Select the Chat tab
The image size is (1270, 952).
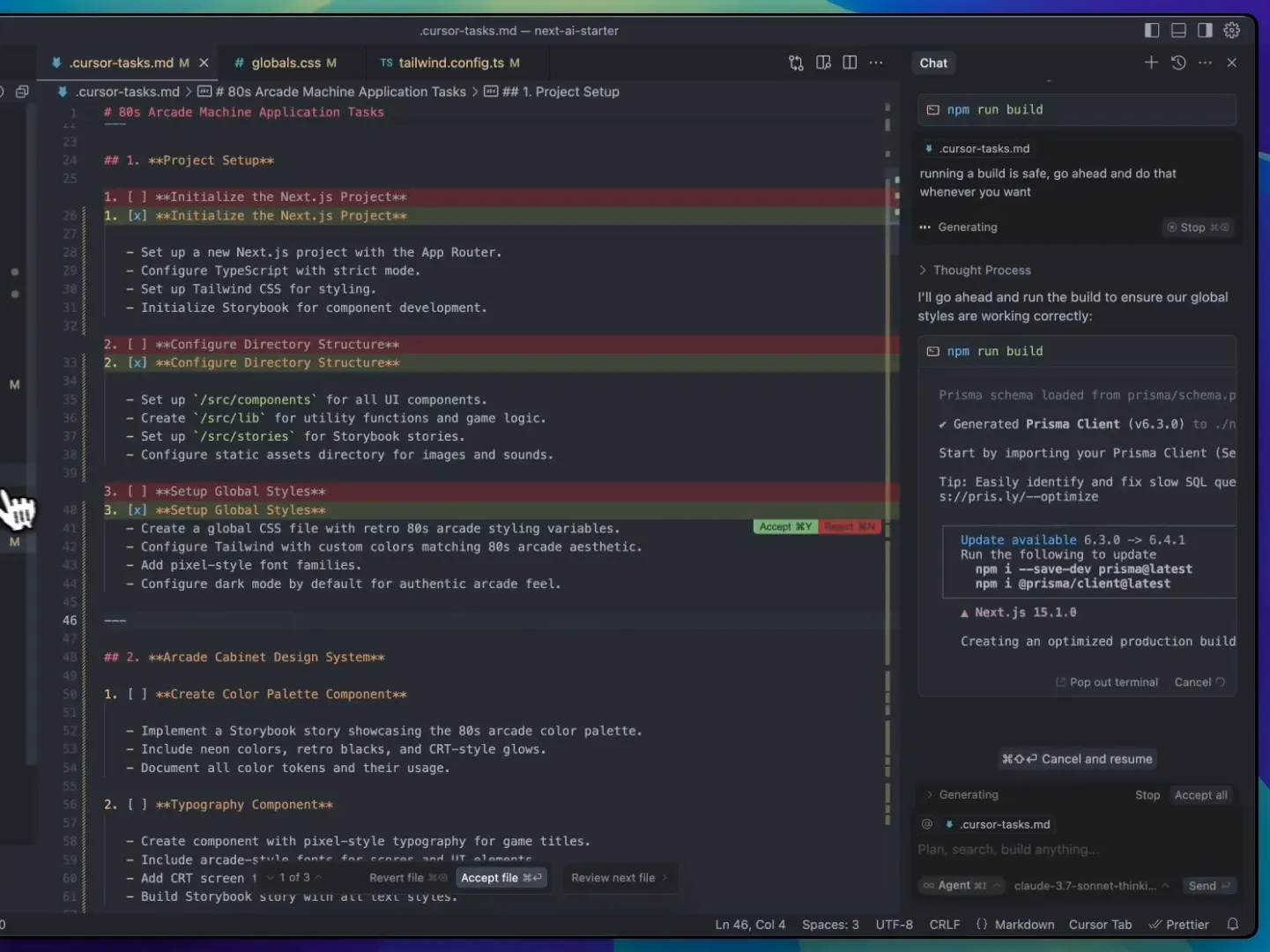(x=933, y=63)
